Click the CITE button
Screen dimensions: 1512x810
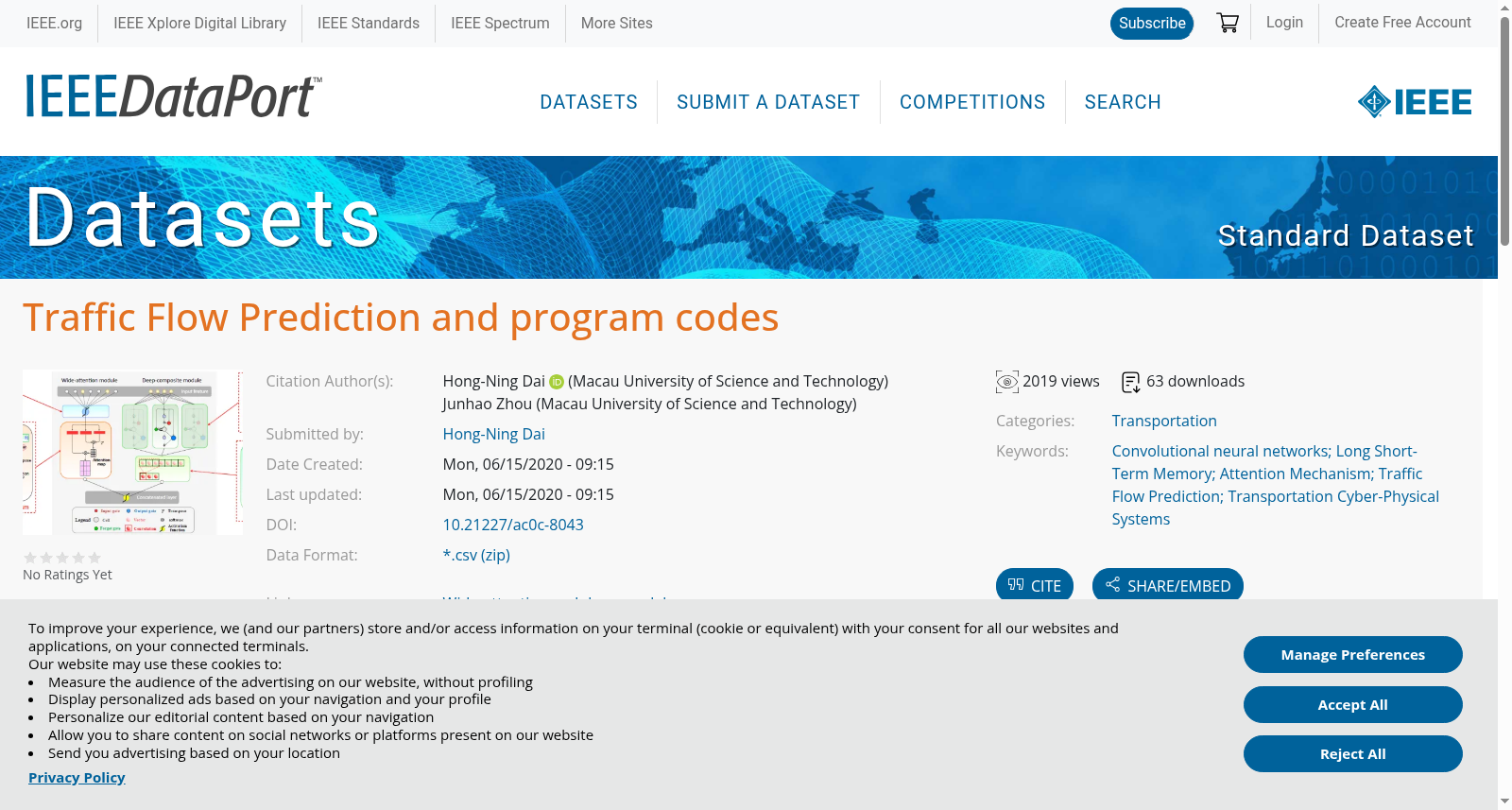(1035, 585)
